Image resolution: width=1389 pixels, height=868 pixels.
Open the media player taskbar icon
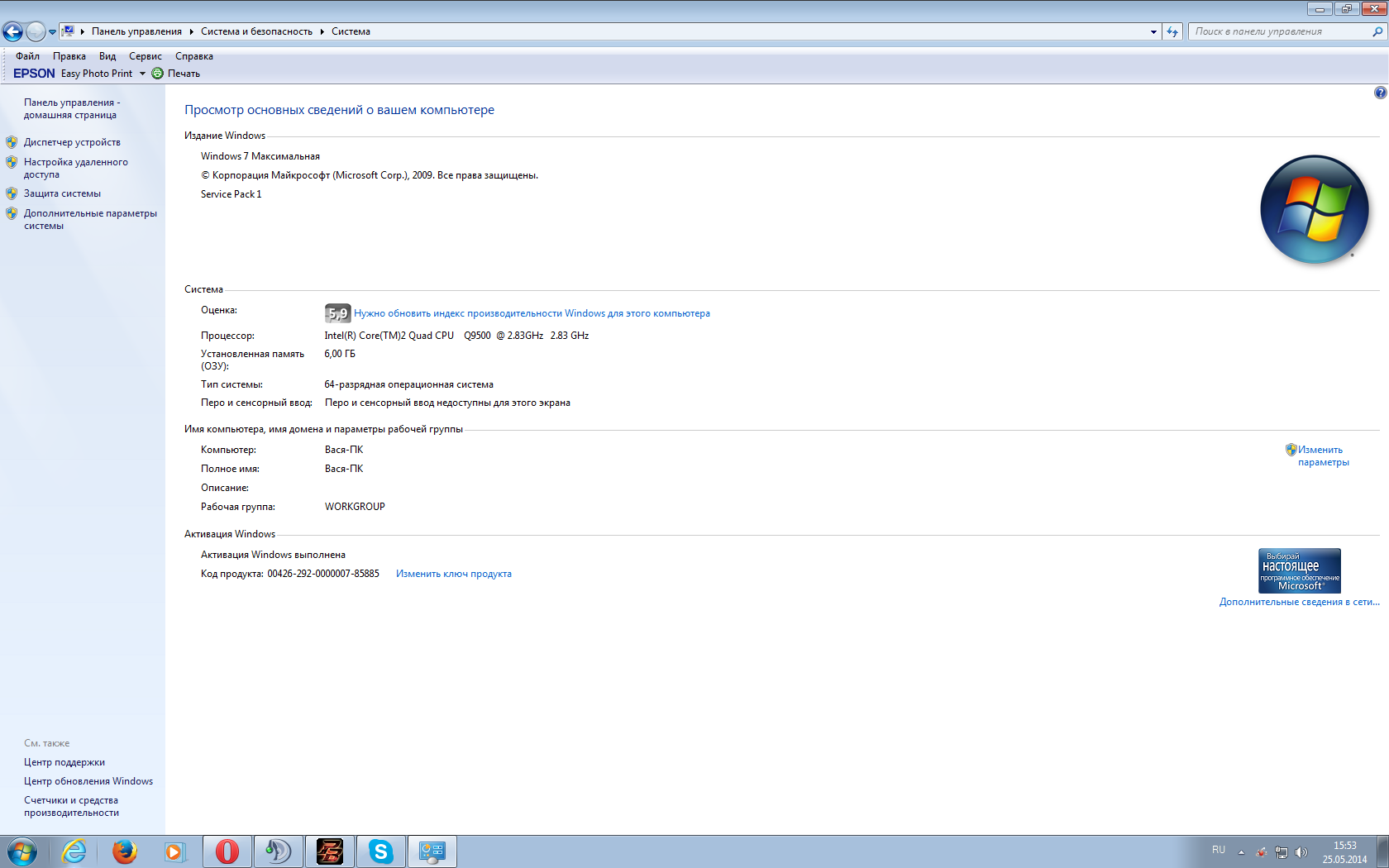point(174,851)
